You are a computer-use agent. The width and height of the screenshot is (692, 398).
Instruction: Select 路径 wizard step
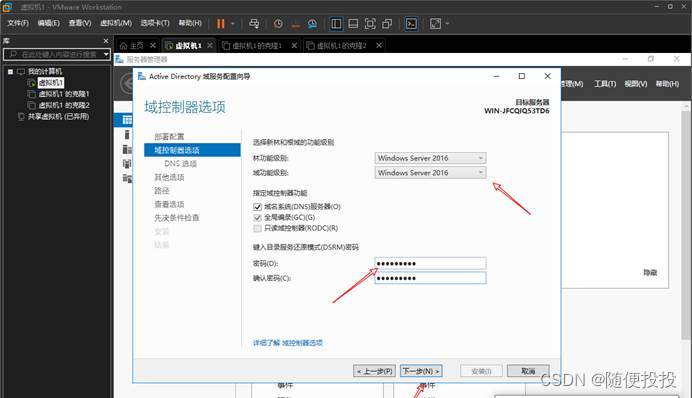[x=162, y=191]
